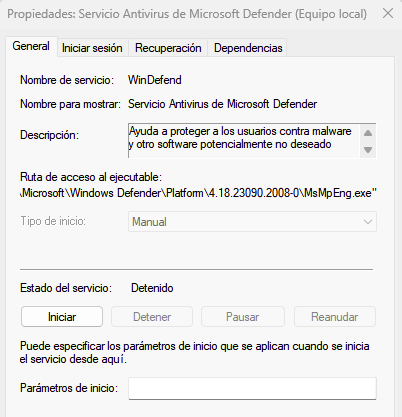Viewport: 402px width, 417px height.
Task: Open the Dependencias tab
Action: pos(248,48)
